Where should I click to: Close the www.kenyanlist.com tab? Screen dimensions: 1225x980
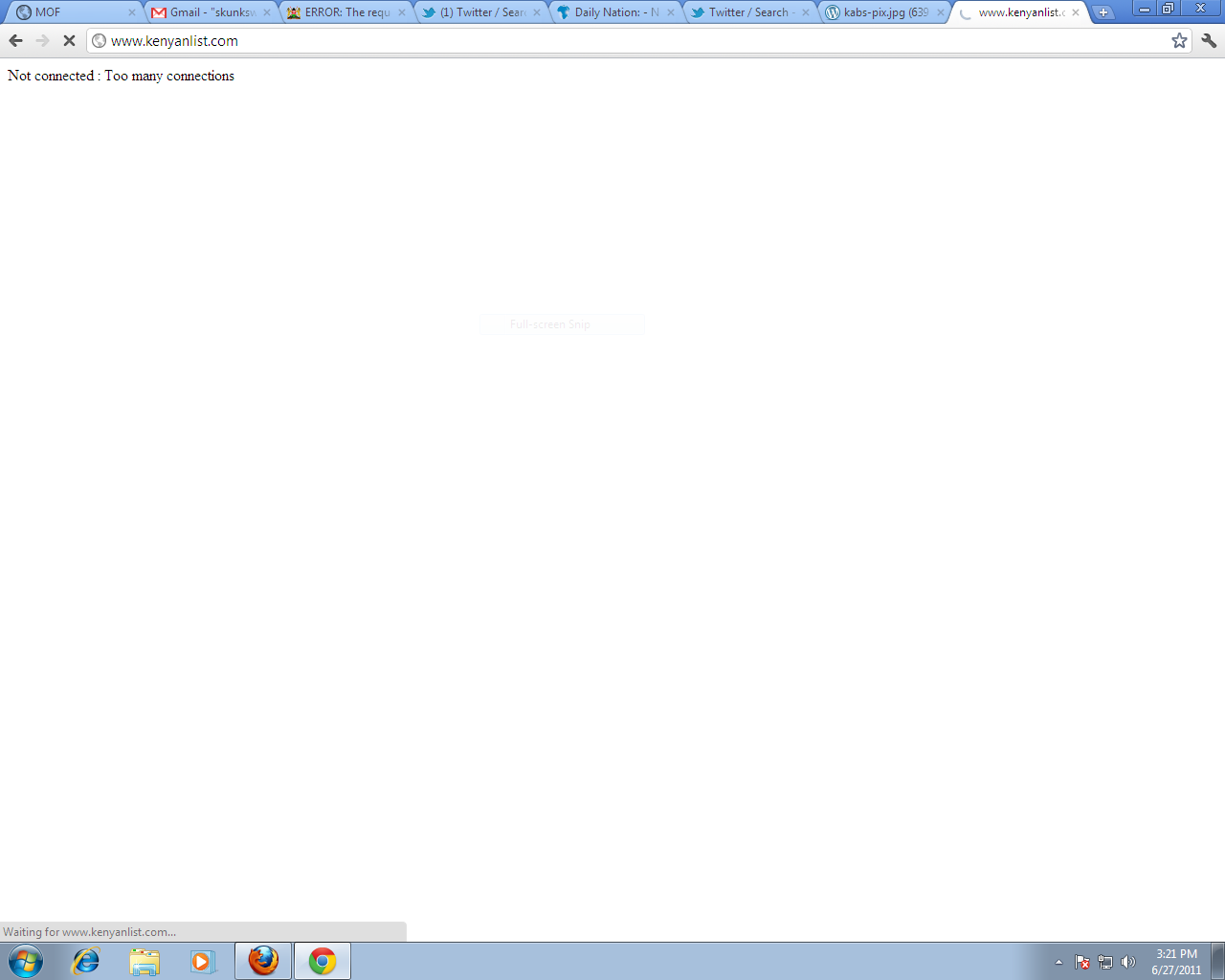[x=1076, y=12]
